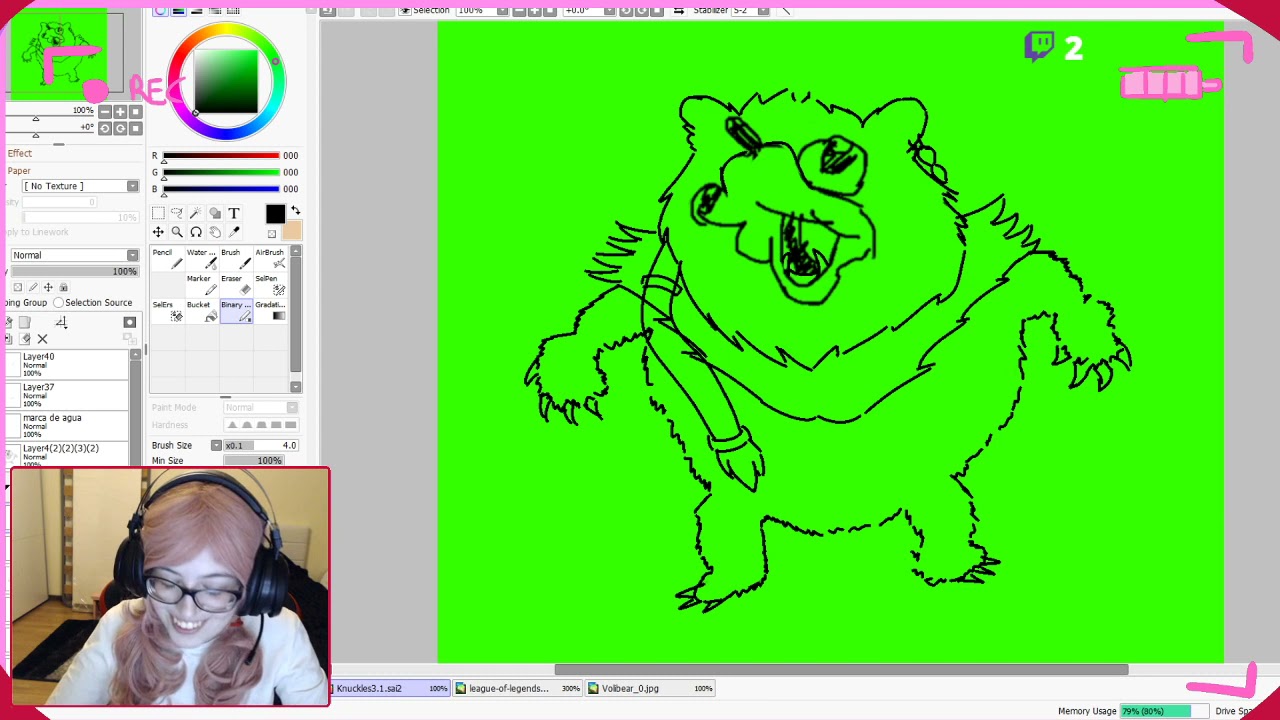This screenshot has height=720, width=1280.
Task: Select the Gradation tool
Action: pos(270,310)
